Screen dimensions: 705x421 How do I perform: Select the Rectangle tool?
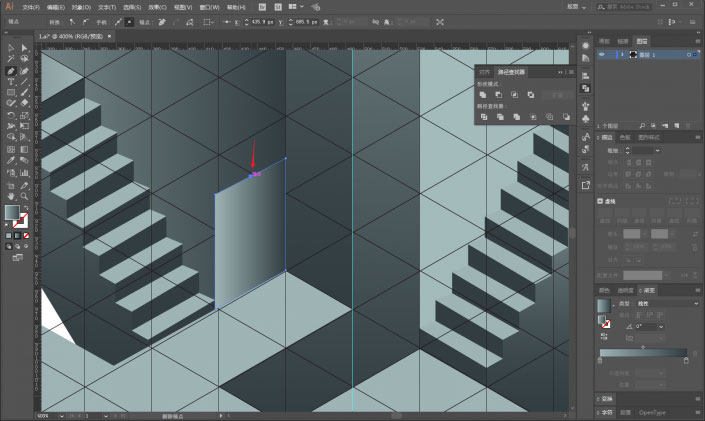[x=11, y=93]
